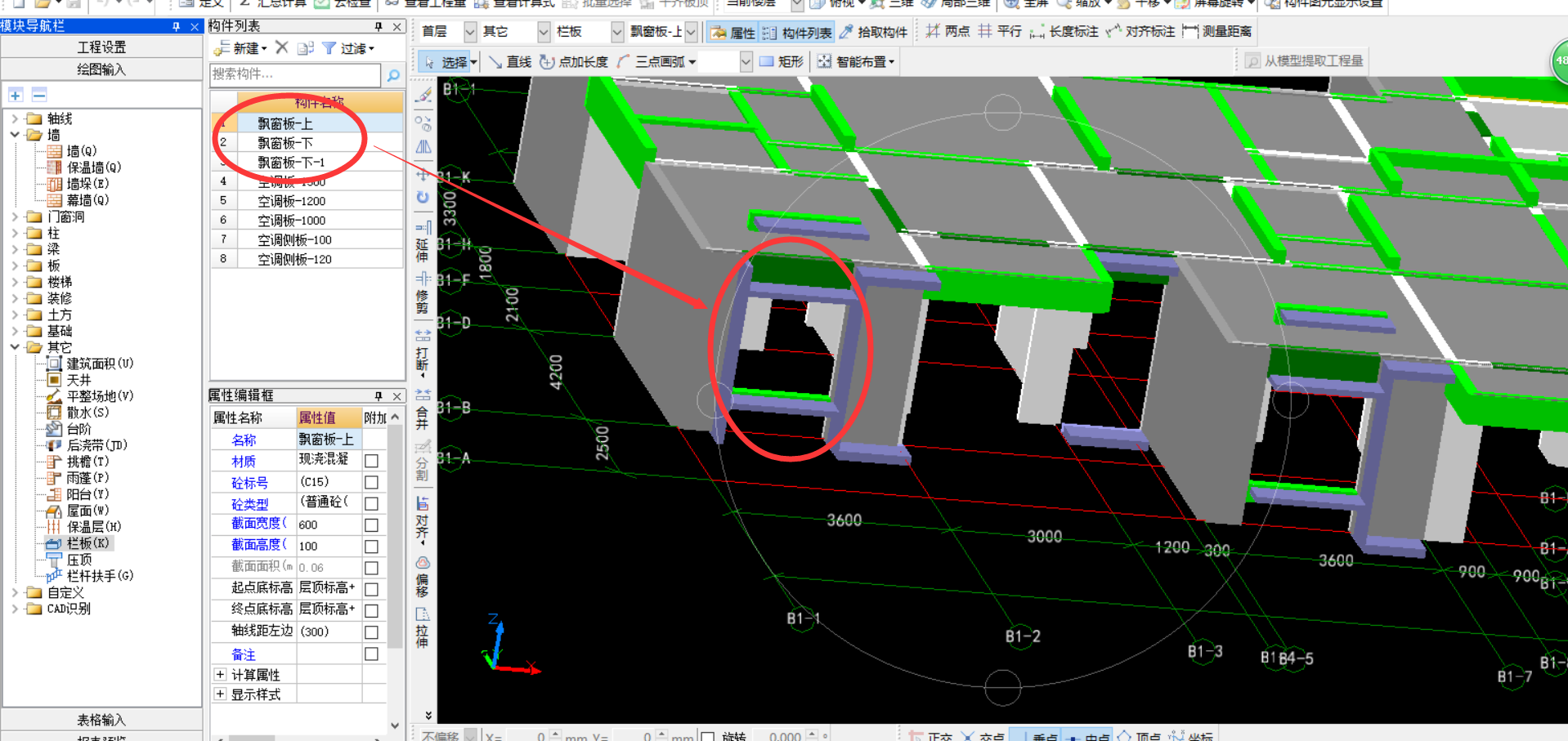Select the Merge (合并) tool

(x=423, y=408)
